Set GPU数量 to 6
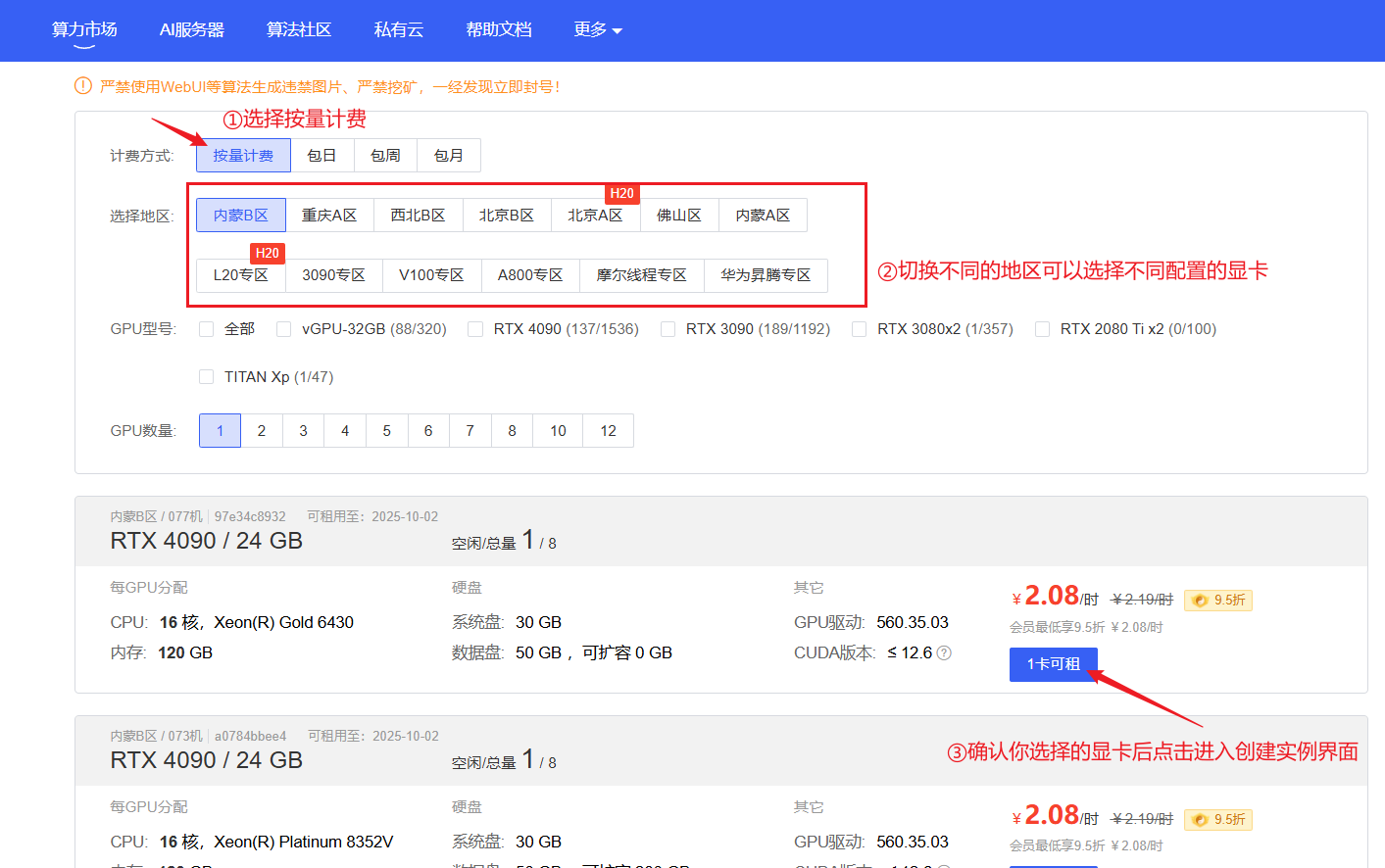Image resolution: width=1385 pixels, height=868 pixels. tap(428, 431)
